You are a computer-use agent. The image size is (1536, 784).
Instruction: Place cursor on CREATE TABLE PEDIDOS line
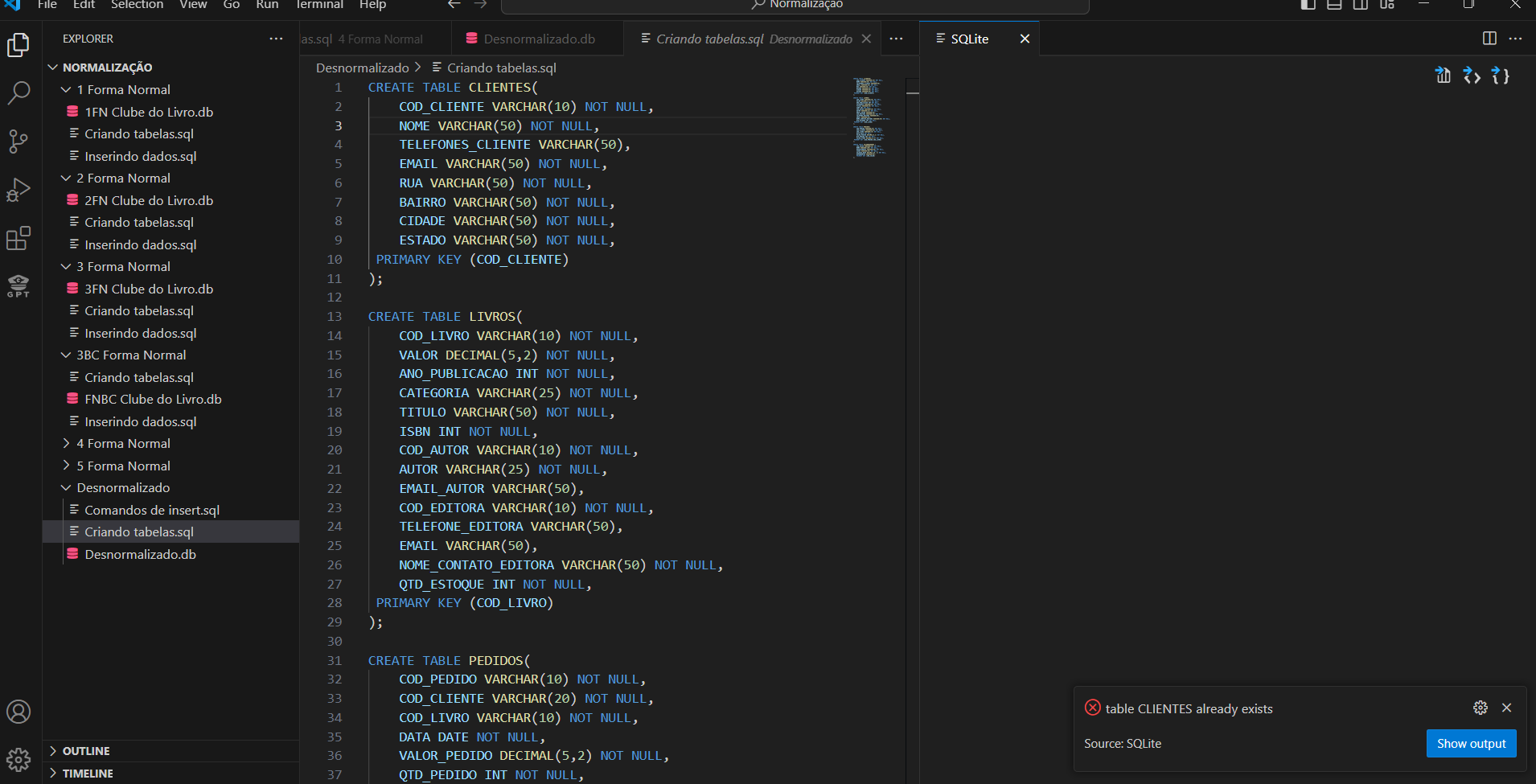pyautogui.click(x=449, y=660)
